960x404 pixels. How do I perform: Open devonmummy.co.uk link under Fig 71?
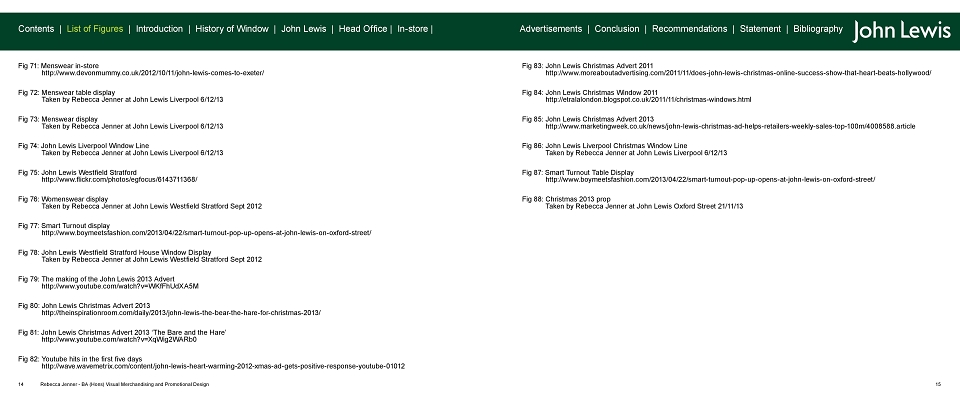pos(153,73)
